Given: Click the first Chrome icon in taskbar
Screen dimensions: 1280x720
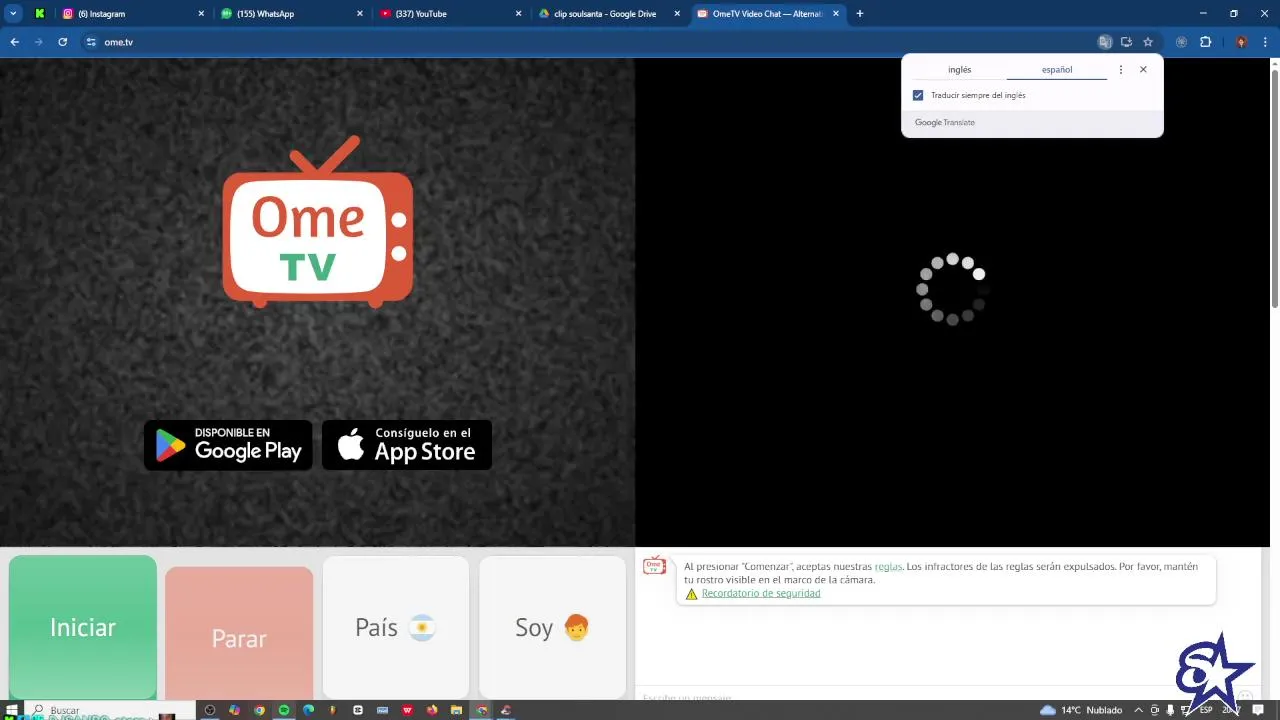Looking at the screenshot, I should (x=259, y=710).
